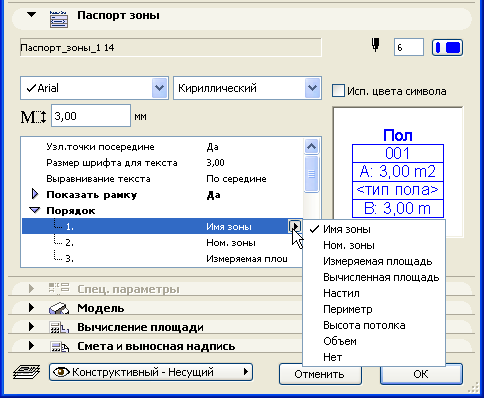Toggle Исп. цвета символа checkbox
The width and height of the screenshot is (484, 398).
click(338, 91)
